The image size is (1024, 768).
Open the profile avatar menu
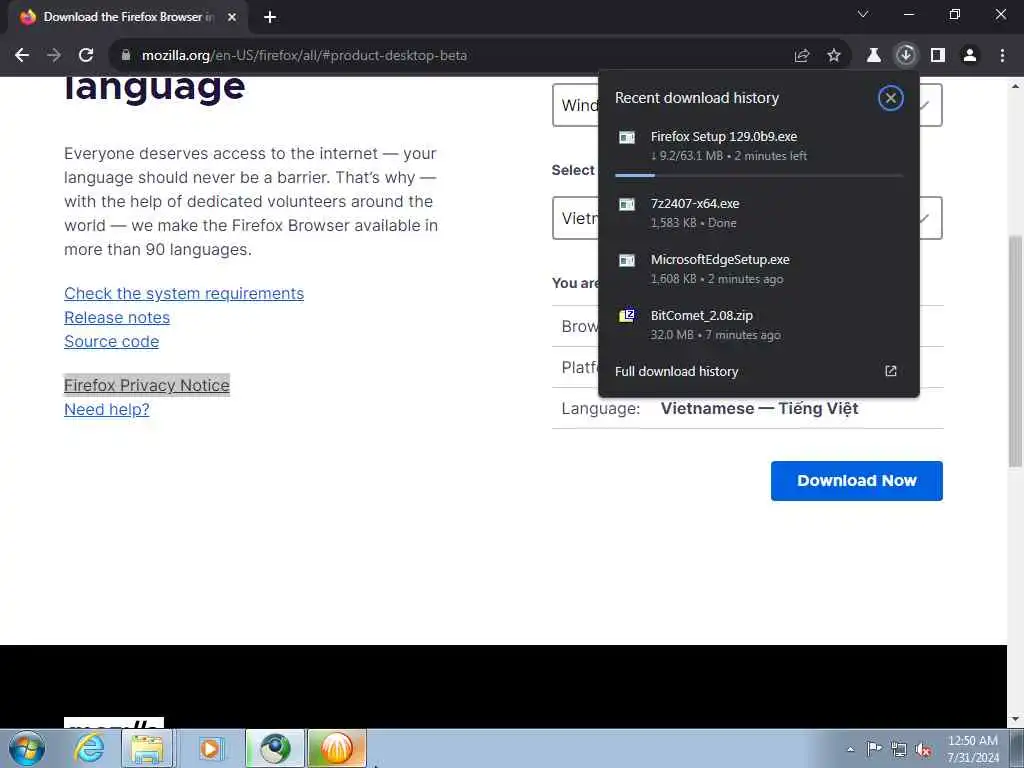coord(970,56)
